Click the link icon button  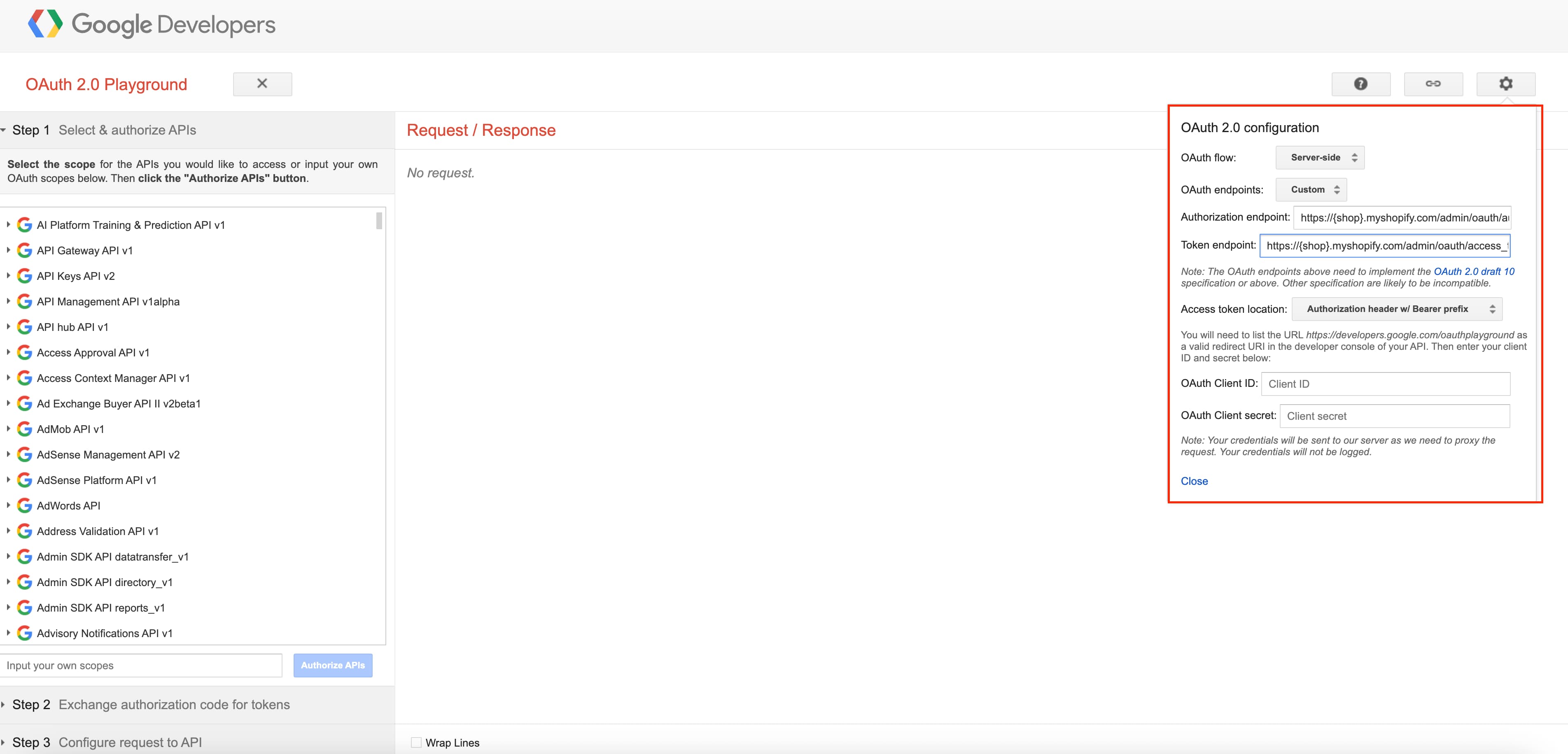point(1433,84)
